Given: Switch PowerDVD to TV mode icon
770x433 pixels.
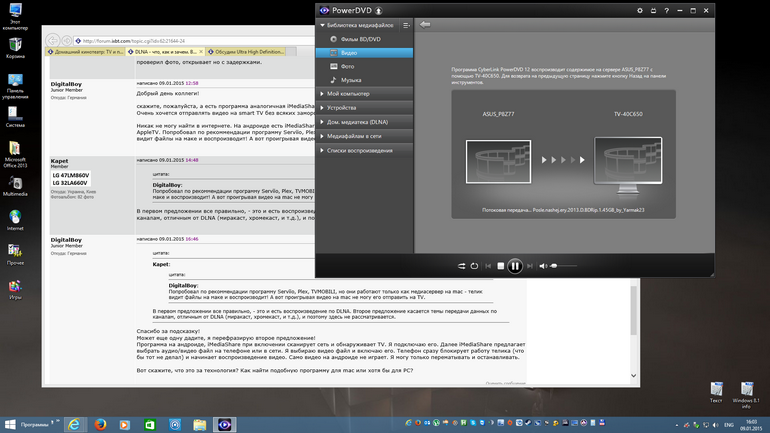Looking at the screenshot, I should [x=653, y=10].
